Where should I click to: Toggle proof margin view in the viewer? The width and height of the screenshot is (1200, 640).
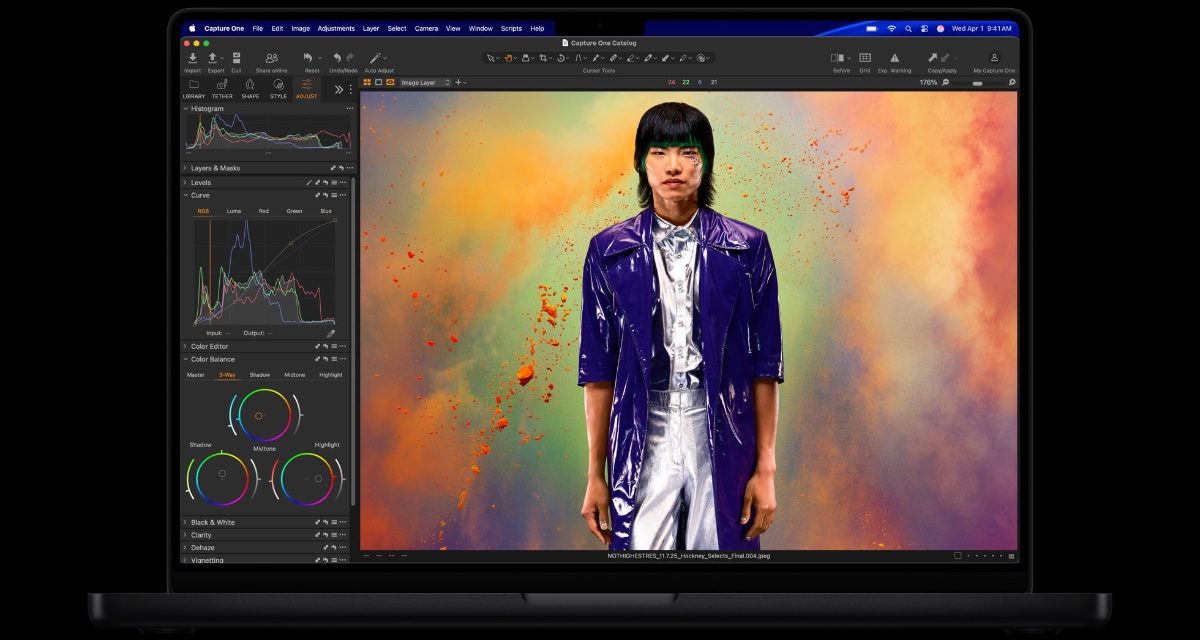379,82
